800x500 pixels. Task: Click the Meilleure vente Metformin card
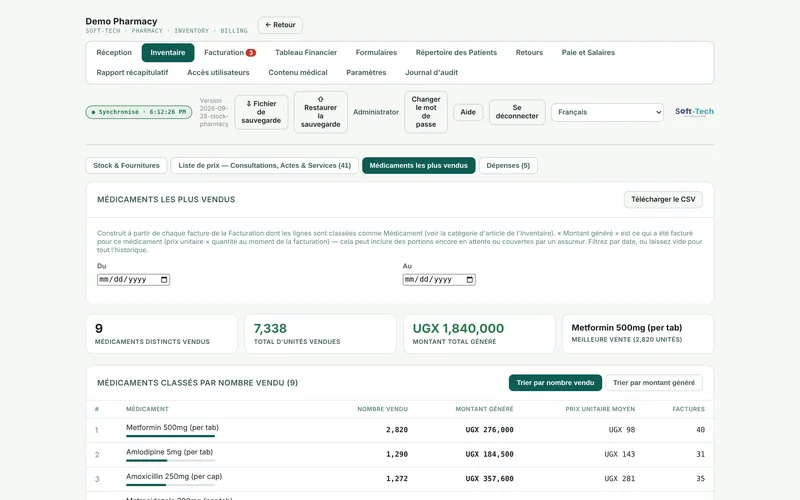pos(638,334)
